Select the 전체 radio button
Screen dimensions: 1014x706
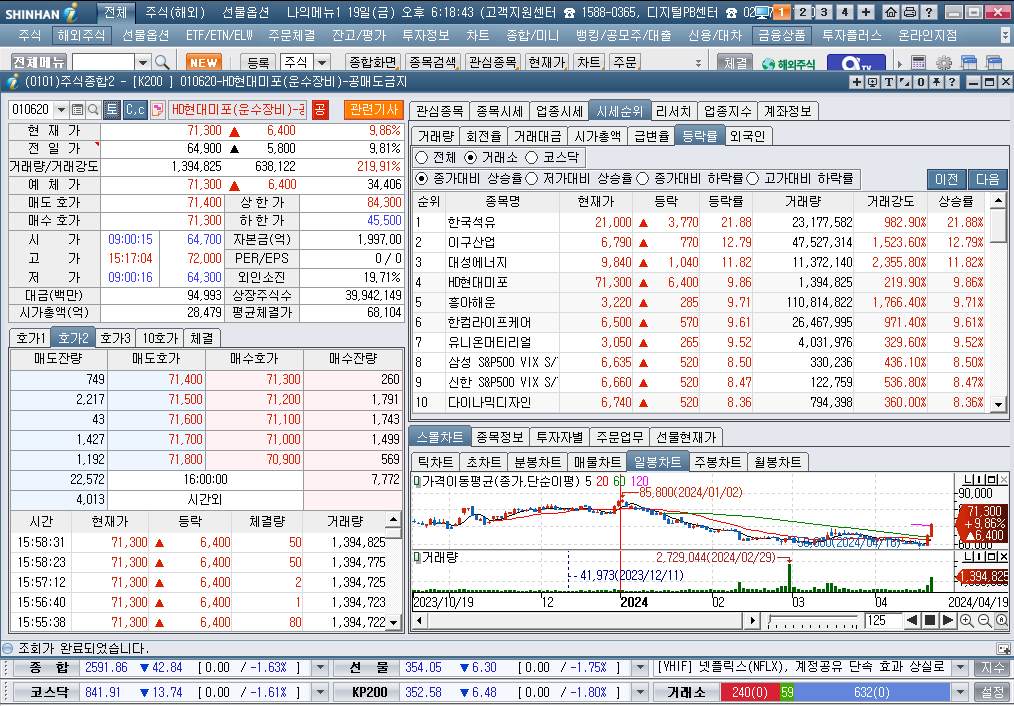click(x=422, y=157)
